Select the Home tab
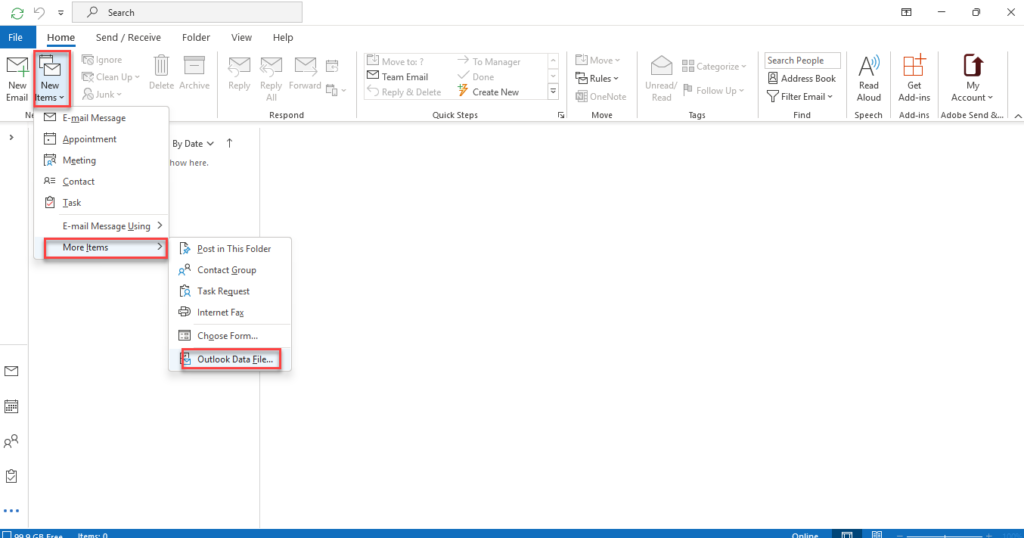This screenshot has width=1024, height=538. (x=61, y=37)
